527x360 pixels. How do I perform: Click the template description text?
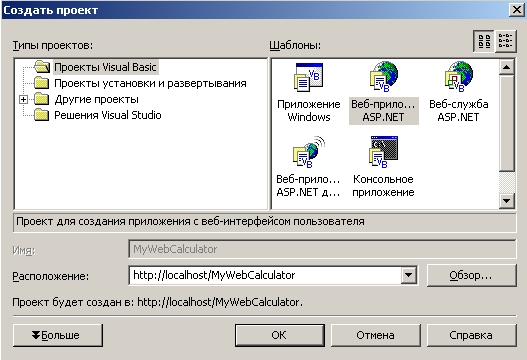coord(190,222)
